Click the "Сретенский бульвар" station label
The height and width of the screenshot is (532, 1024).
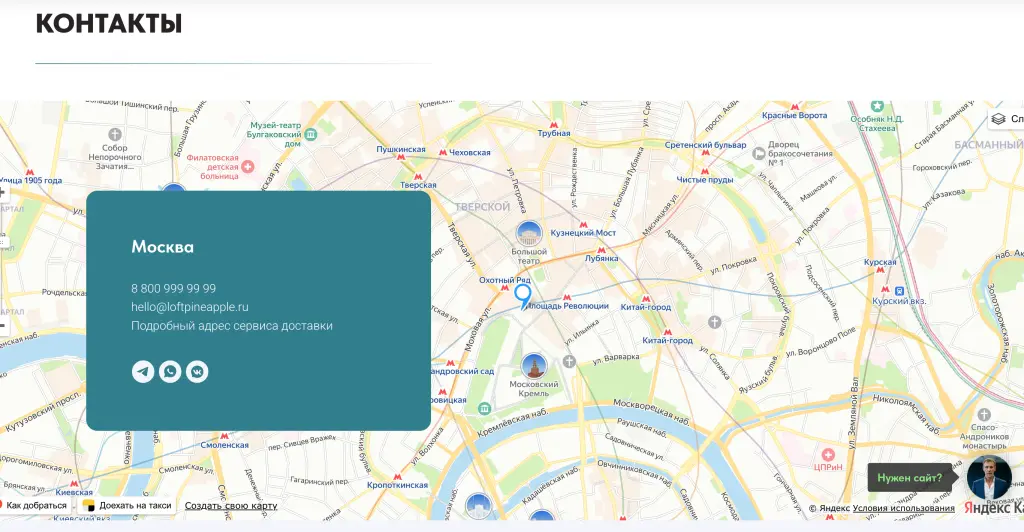[x=705, y=145]
